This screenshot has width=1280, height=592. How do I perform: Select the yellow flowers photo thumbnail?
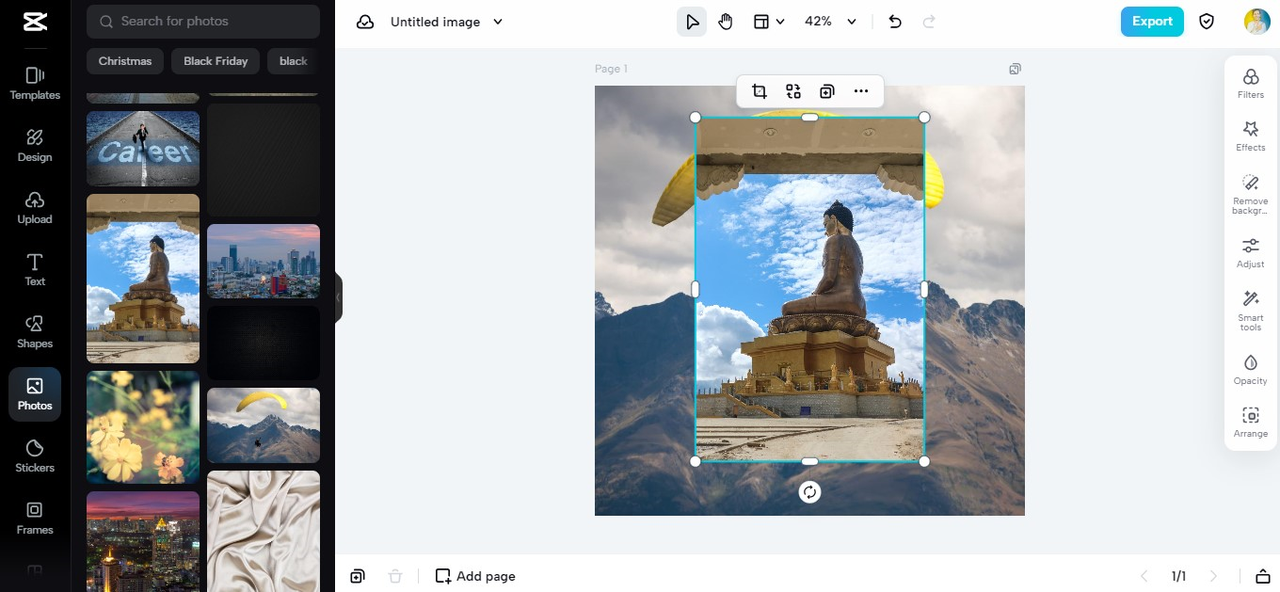[x=143, y=427]
